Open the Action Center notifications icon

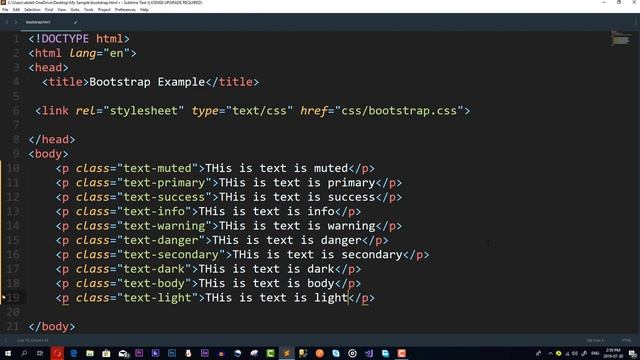[x=632, y=353]
